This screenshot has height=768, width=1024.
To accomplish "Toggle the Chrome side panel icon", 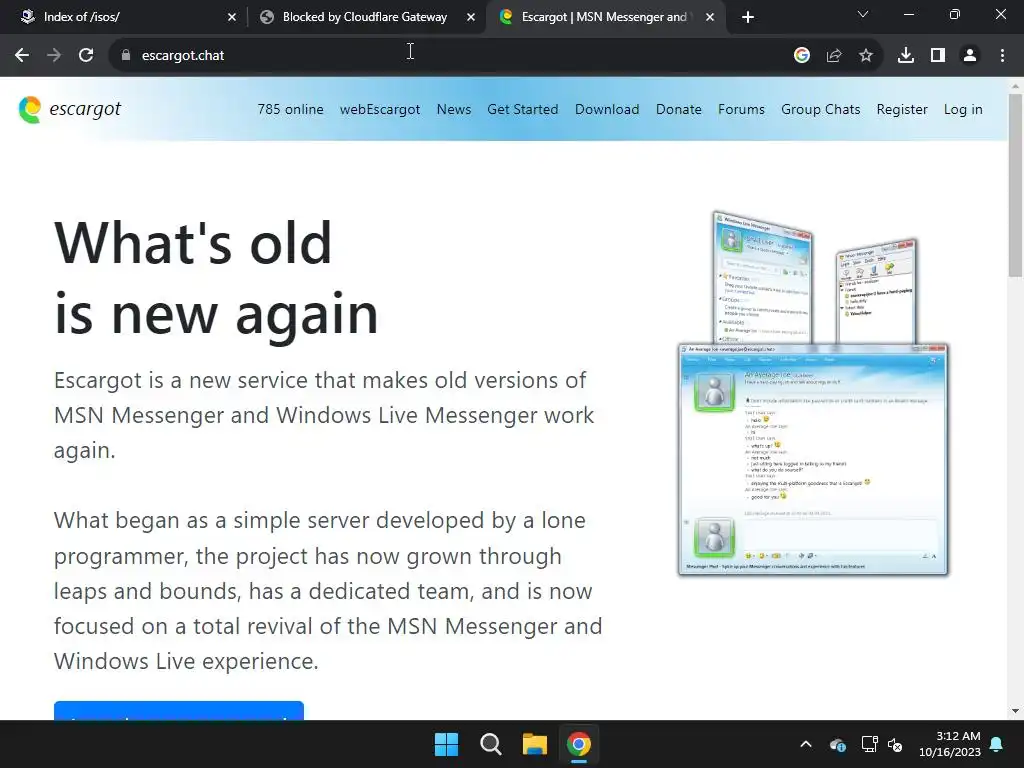I will coord(938,56).
